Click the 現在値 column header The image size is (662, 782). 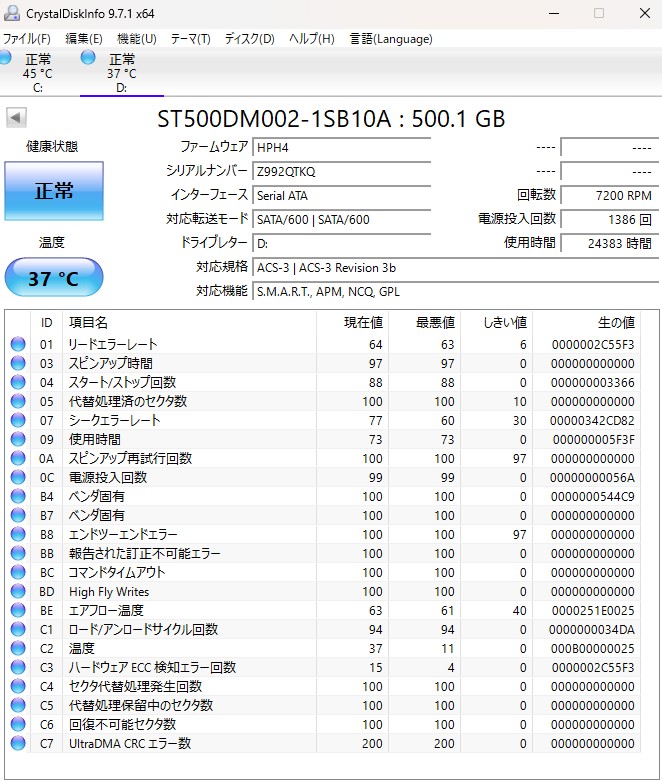(x=353, y=323)
